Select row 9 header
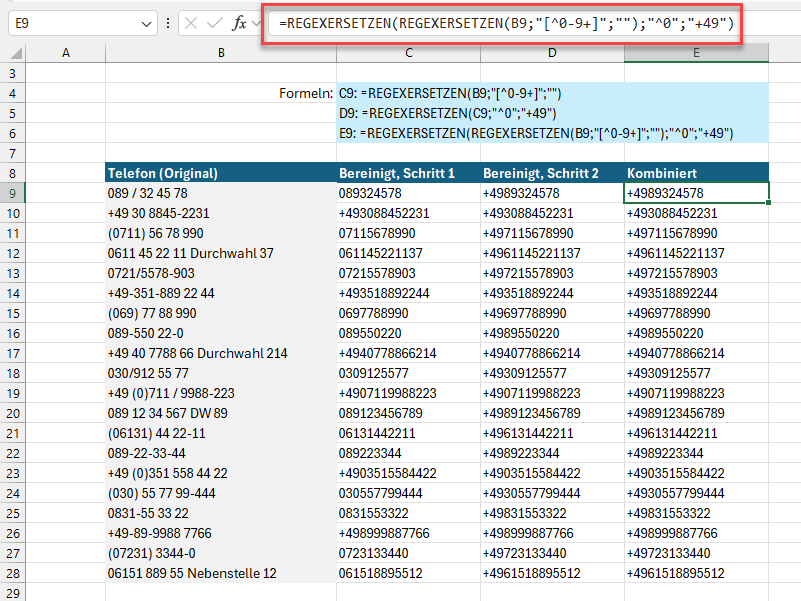Viewport: 801px width, 601px height. [x=13, y=193]
